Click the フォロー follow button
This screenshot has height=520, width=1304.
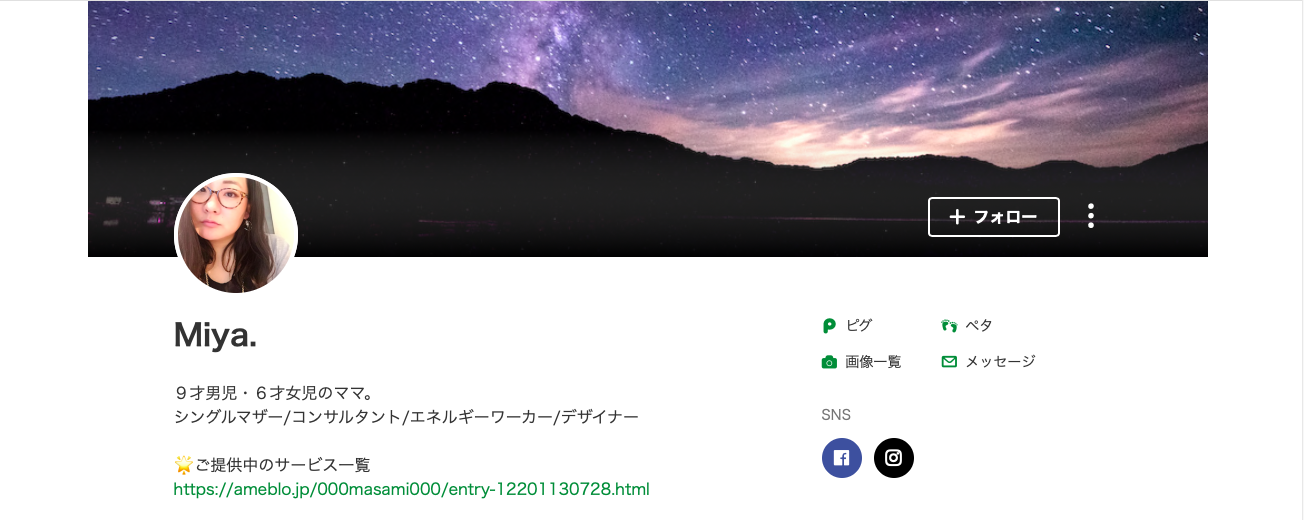(x=993, y=217)
